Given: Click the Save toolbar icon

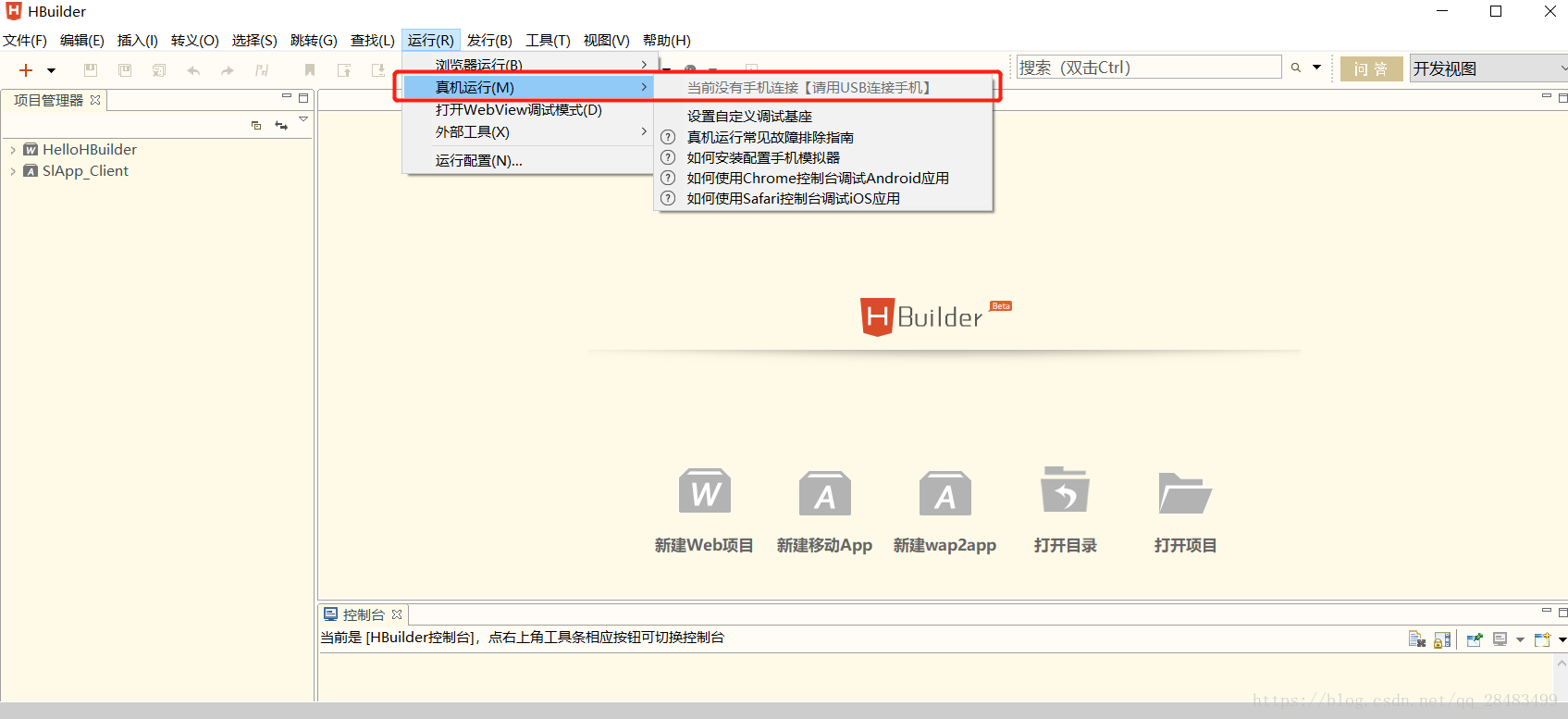Looking at the screenshot, I should coord(91,70).
